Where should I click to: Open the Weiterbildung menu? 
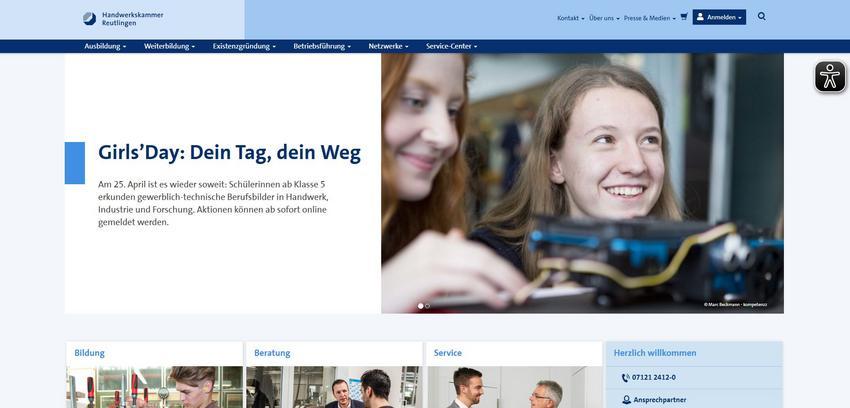point(169,46)
